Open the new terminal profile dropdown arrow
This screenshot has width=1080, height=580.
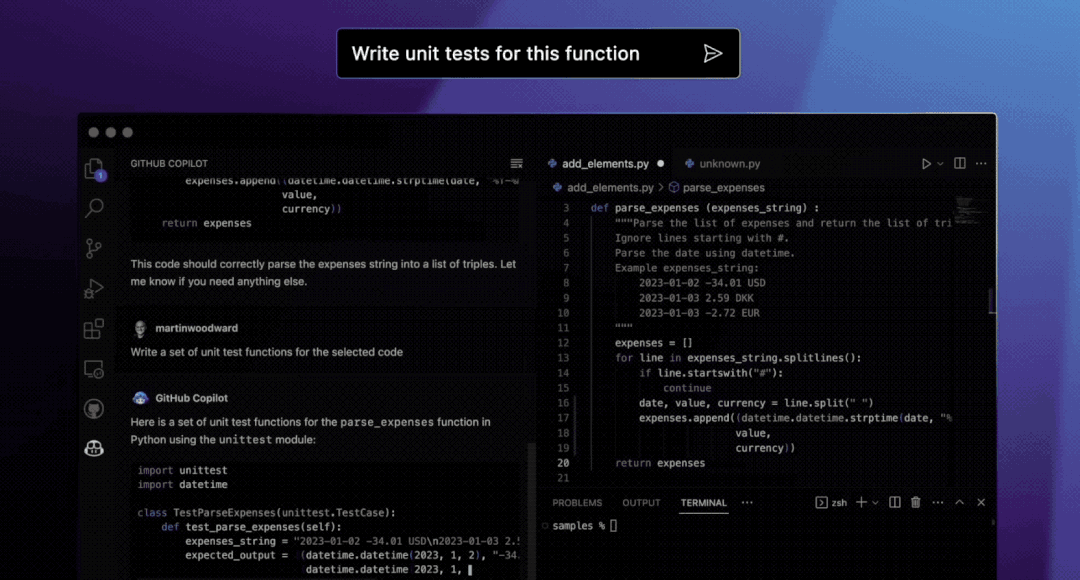tap(875, 503)
